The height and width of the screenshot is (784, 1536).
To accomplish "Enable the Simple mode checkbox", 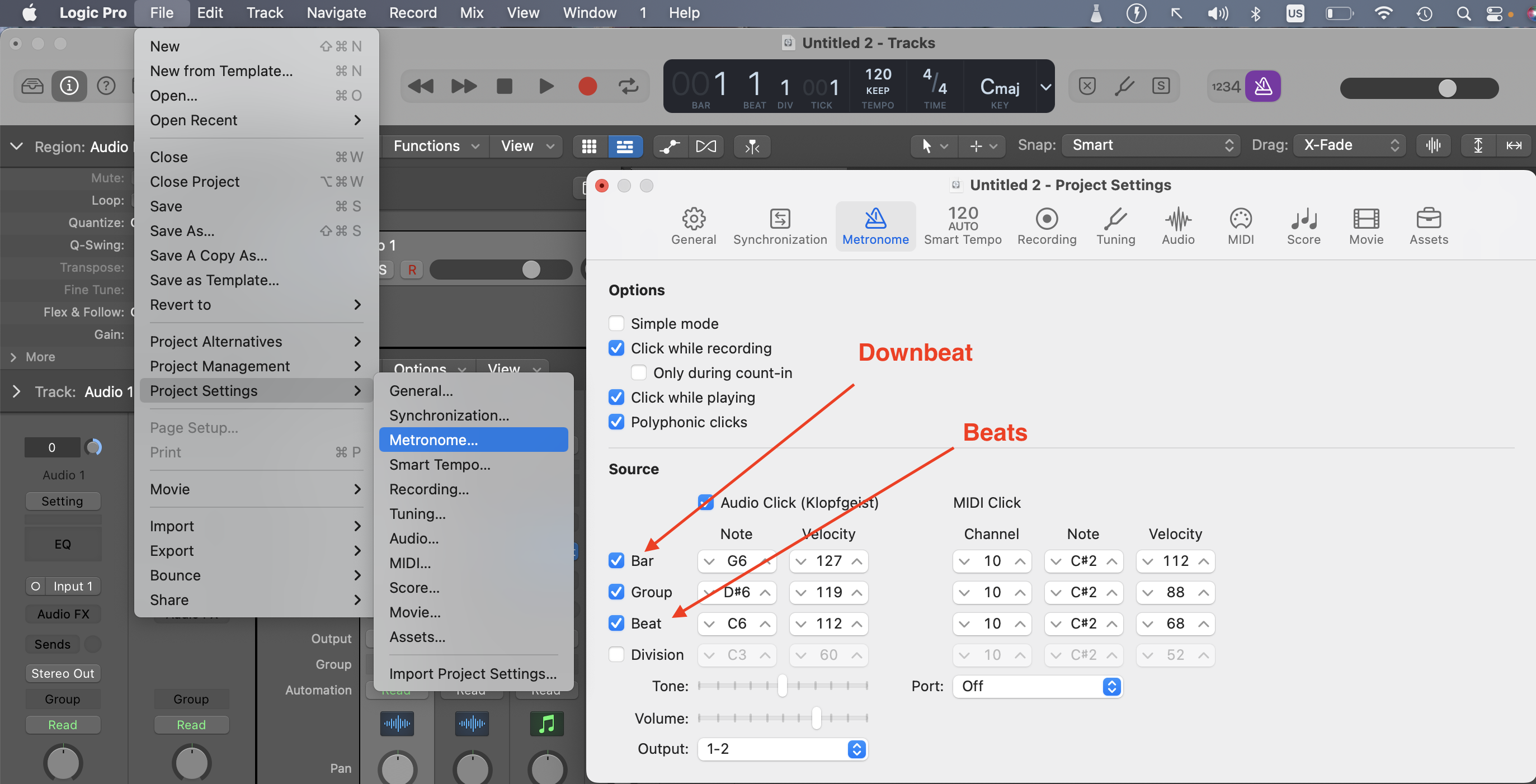I will [616, 323].
